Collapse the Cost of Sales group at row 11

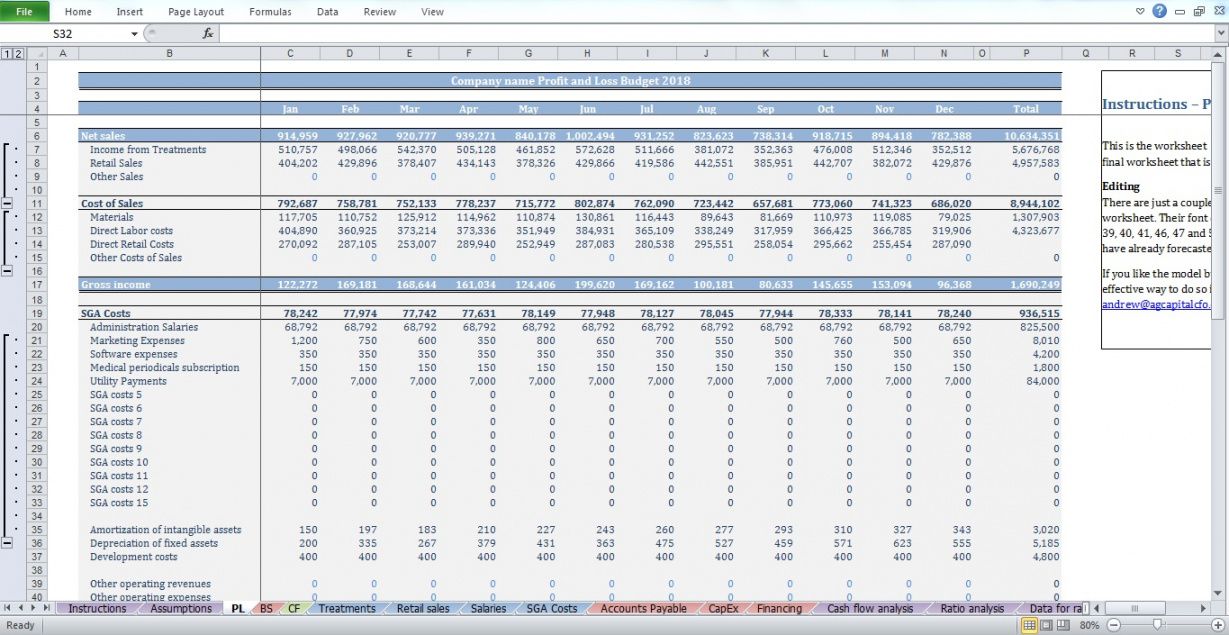pyautogui.click(x=9, y=203)
